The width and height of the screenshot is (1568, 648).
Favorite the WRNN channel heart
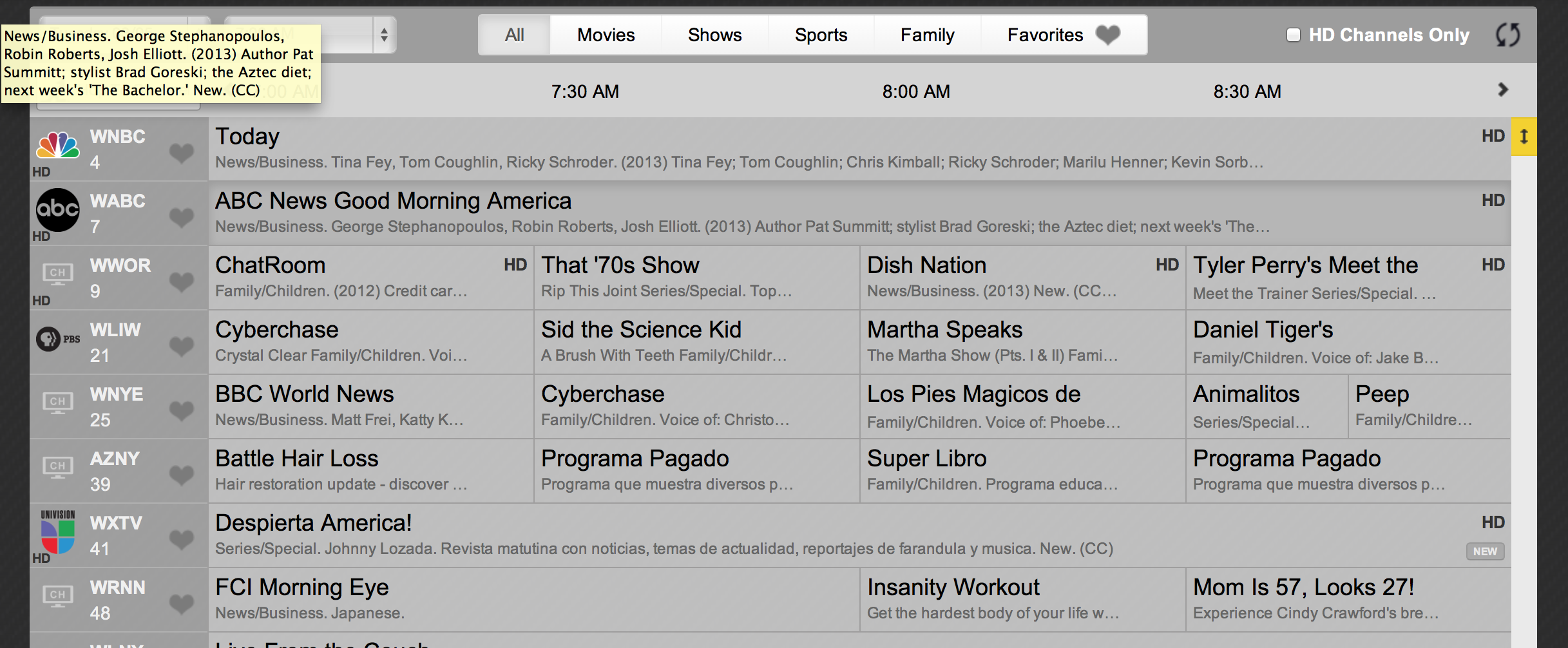coord(182,604)
